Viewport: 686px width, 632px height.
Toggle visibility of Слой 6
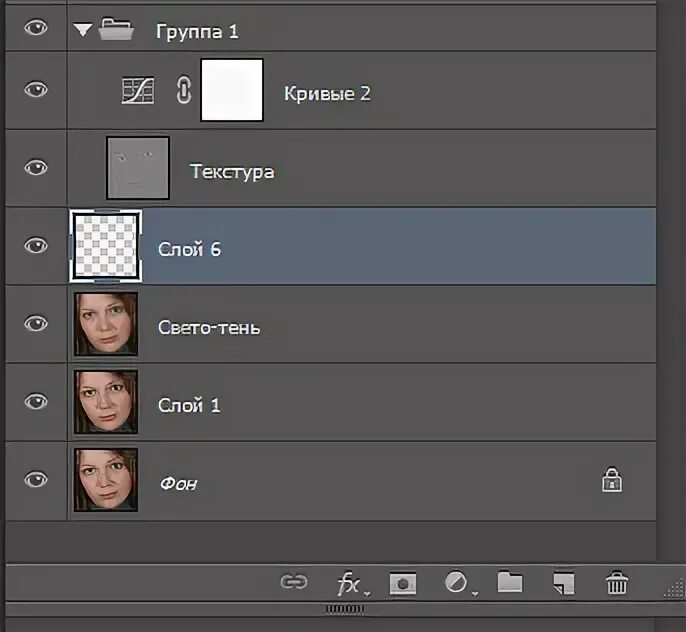click(36, 245)
